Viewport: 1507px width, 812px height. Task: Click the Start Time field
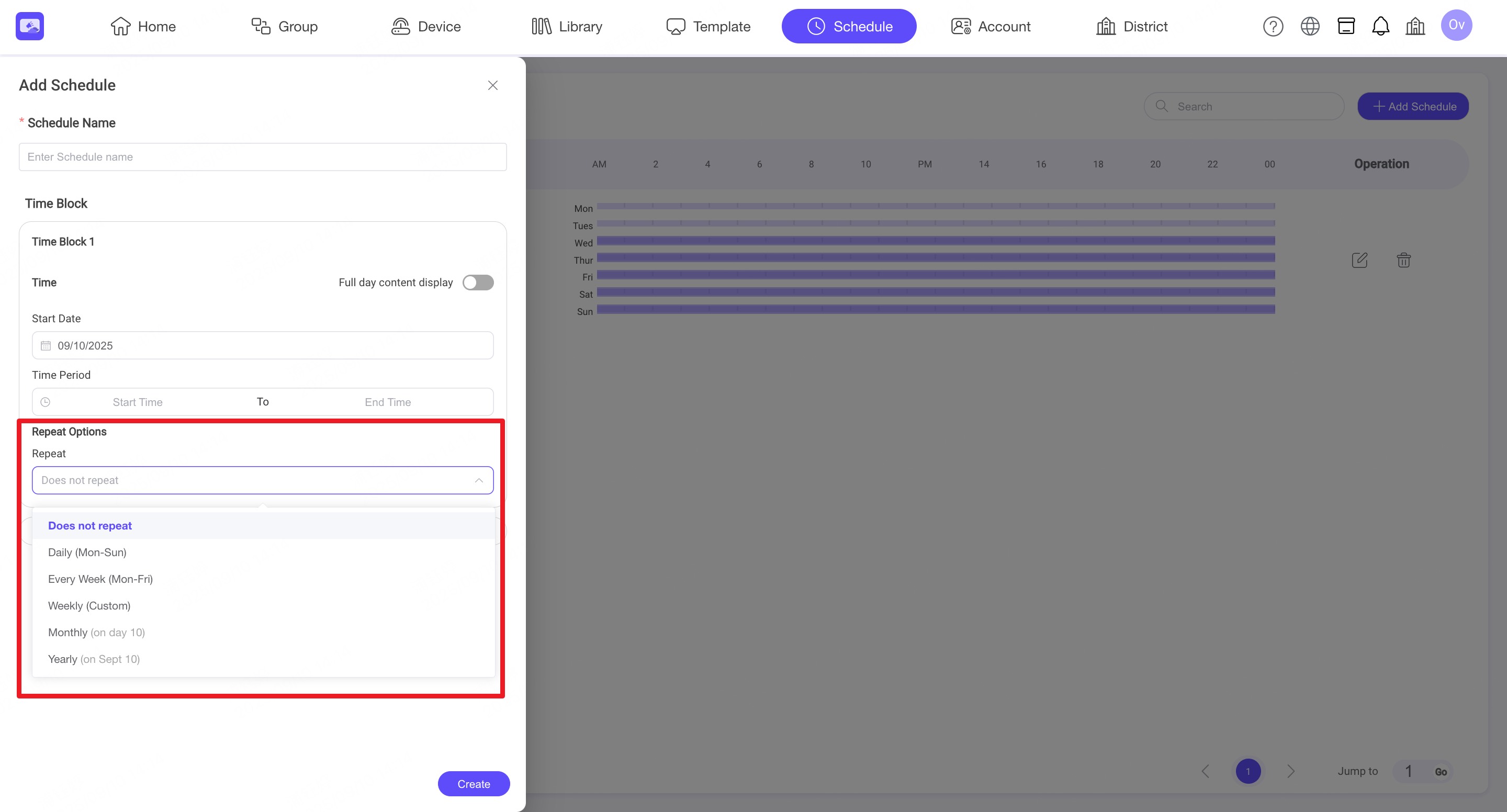138,402
